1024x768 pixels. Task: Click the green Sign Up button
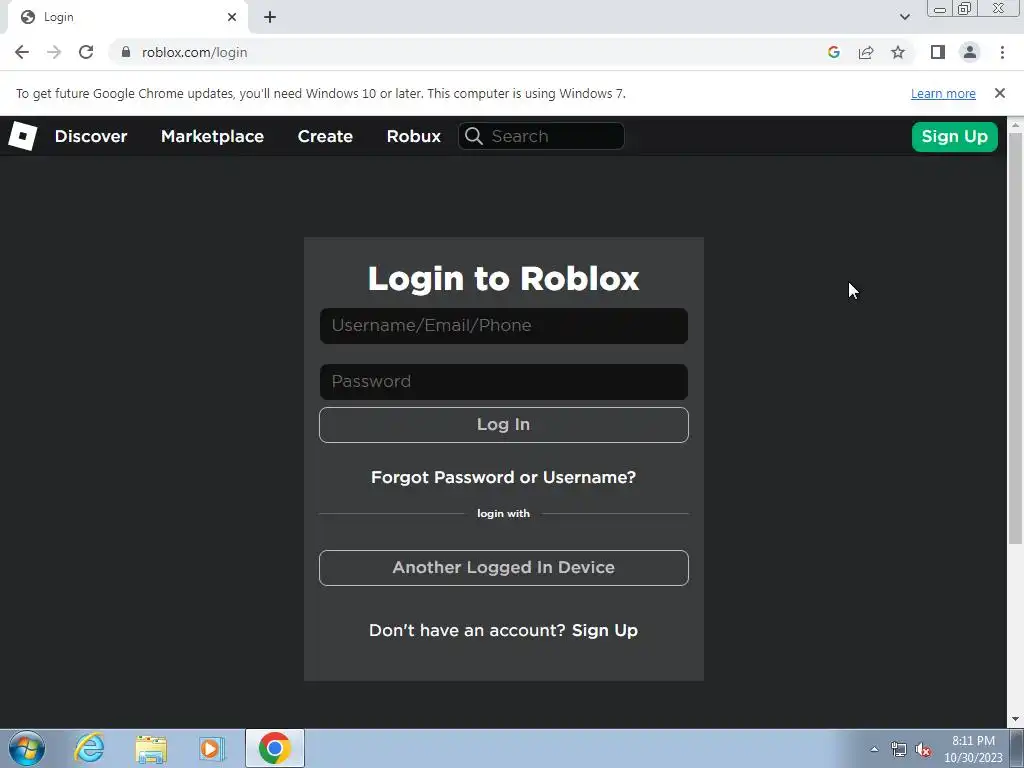pyautogui.click(x=954, y=136)
